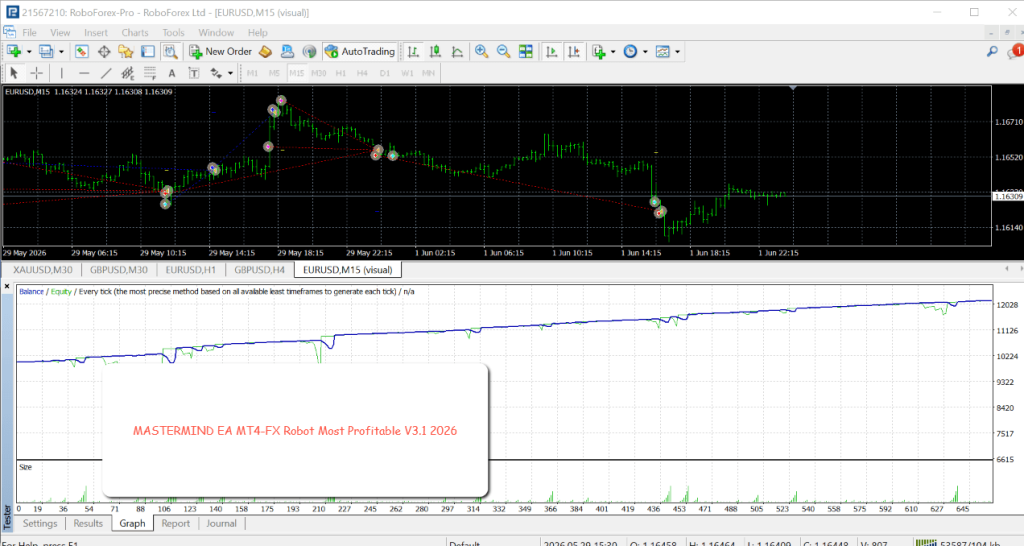The height and width of the screenshot is (546, 1024).
Task: Click the New Order button
Action: click(x=221, y=52)
